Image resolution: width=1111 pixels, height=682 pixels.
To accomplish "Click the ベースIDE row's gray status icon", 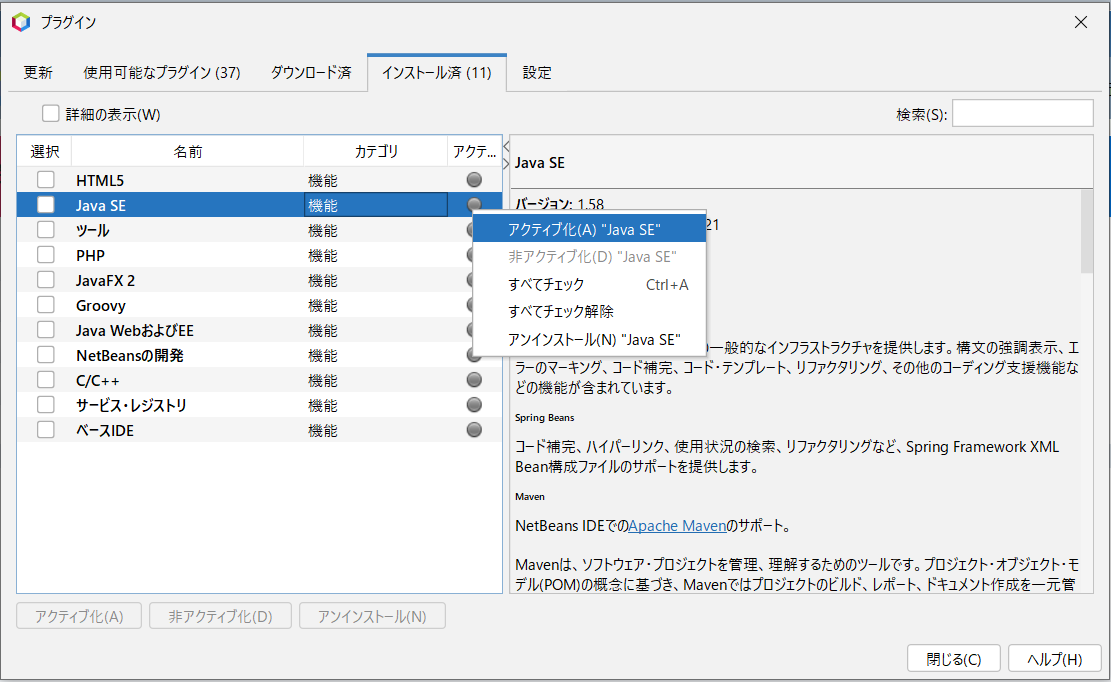I will (x=474, y=430).
